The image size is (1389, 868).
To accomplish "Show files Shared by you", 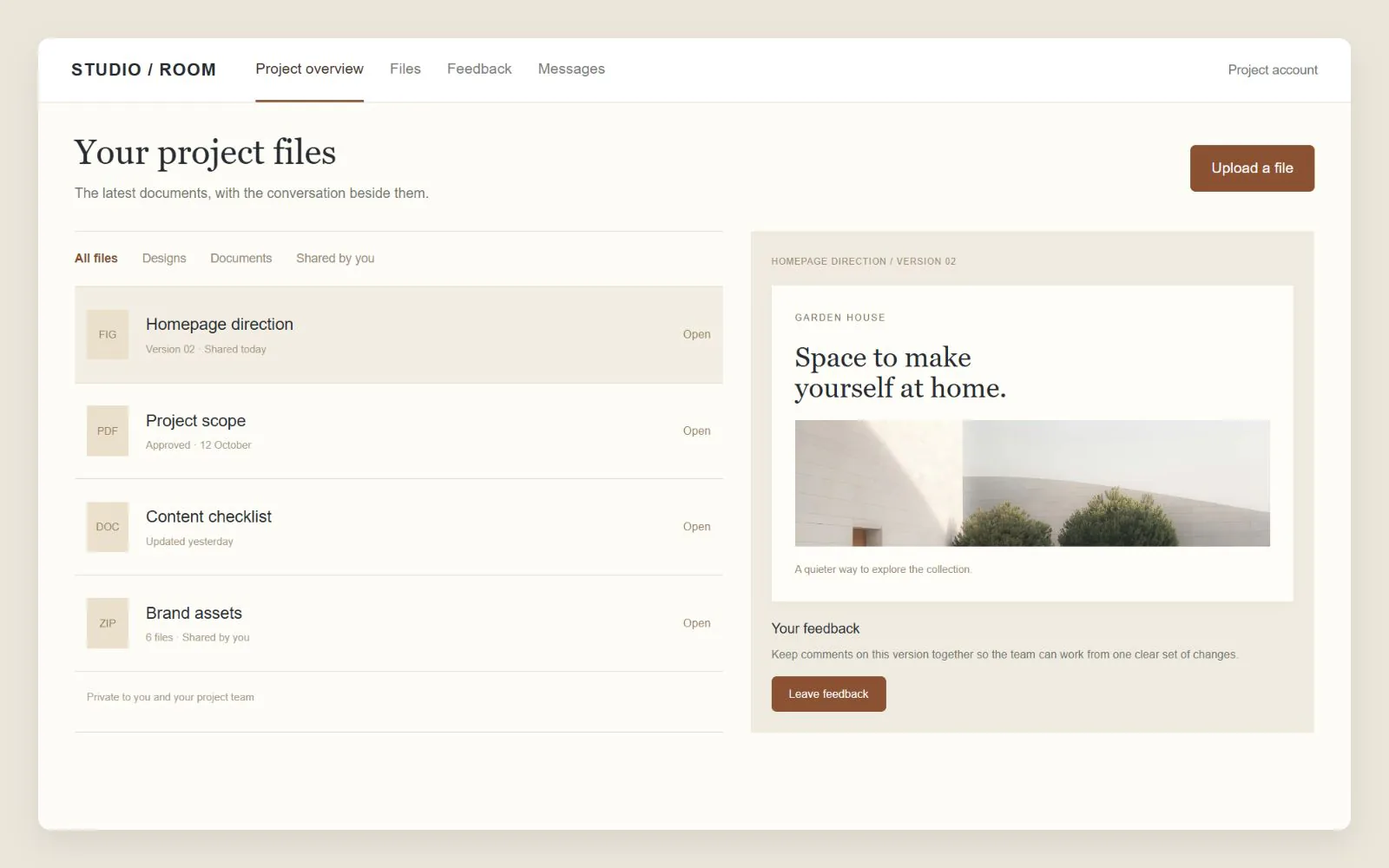I will [335, 259].
